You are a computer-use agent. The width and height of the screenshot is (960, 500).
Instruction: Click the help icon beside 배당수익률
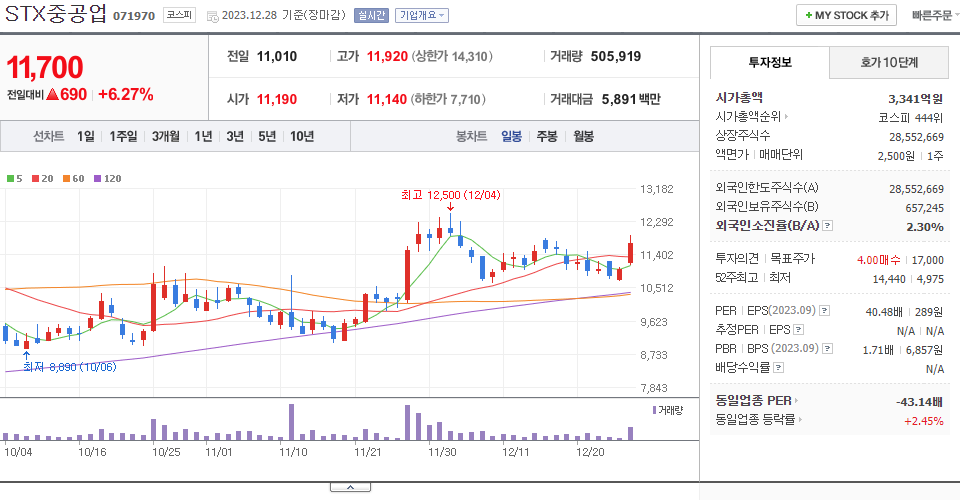coord(779,368)
